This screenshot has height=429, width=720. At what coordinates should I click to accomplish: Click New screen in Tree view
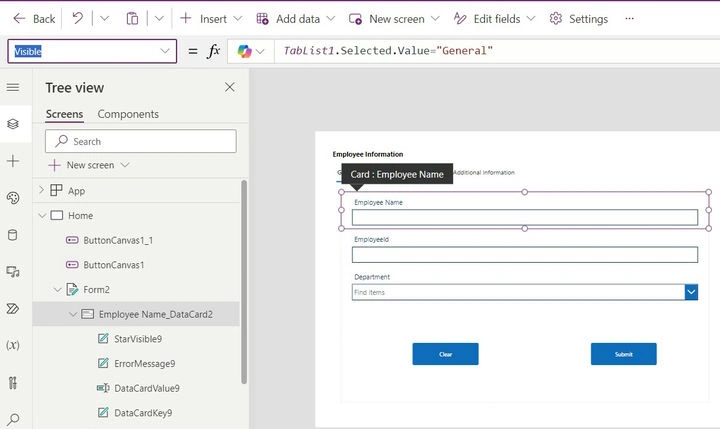click(x=90, y=165)
